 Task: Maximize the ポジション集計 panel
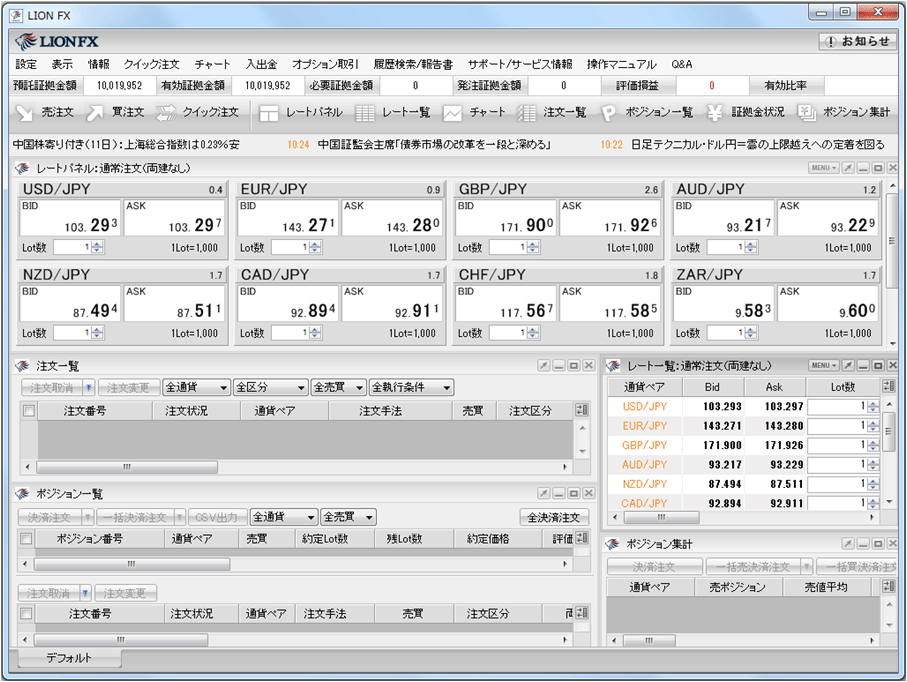pos(878,543)
